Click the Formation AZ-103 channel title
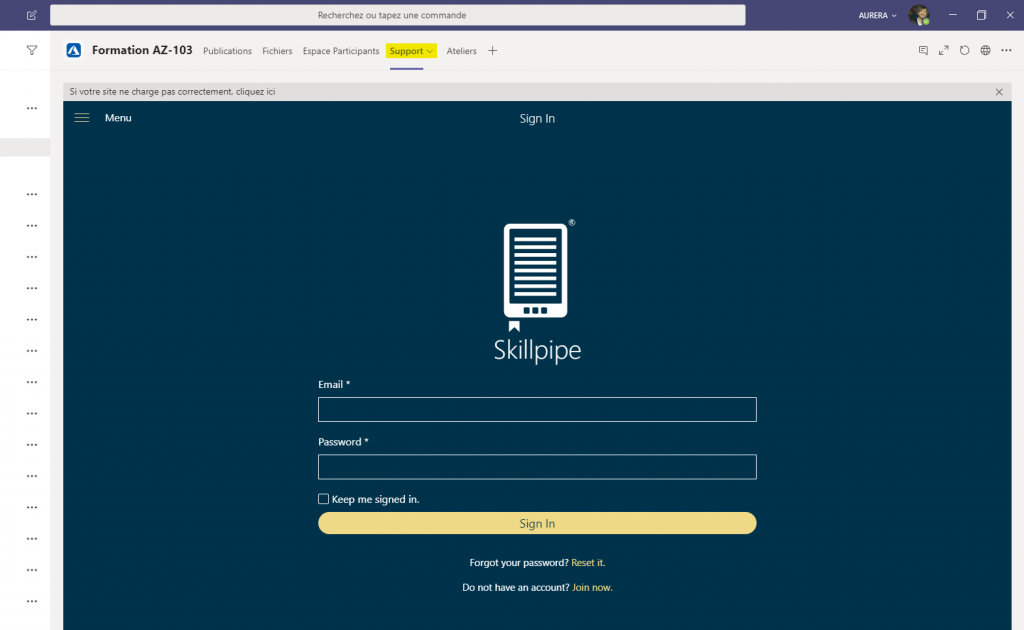Image resolution: width=1024 pixels, height=630 pixels. tap(142, 50)
